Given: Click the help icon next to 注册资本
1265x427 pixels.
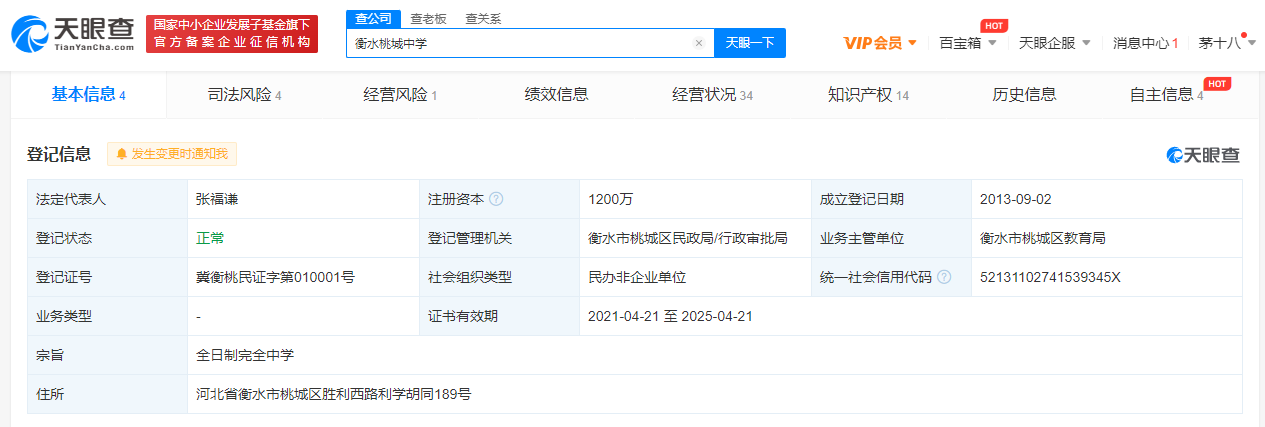Looking at the screenshot, I should point(497,199).
